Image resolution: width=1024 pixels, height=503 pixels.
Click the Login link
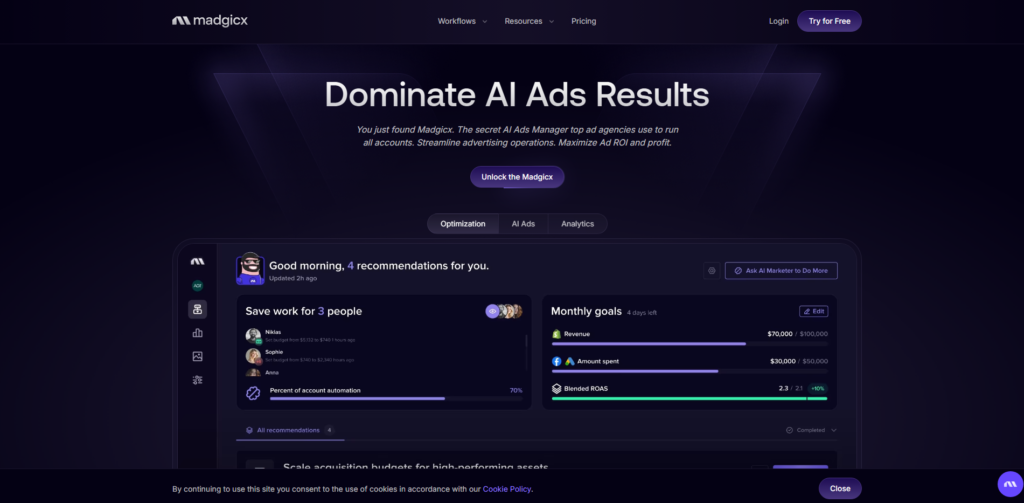coord(778,21)
